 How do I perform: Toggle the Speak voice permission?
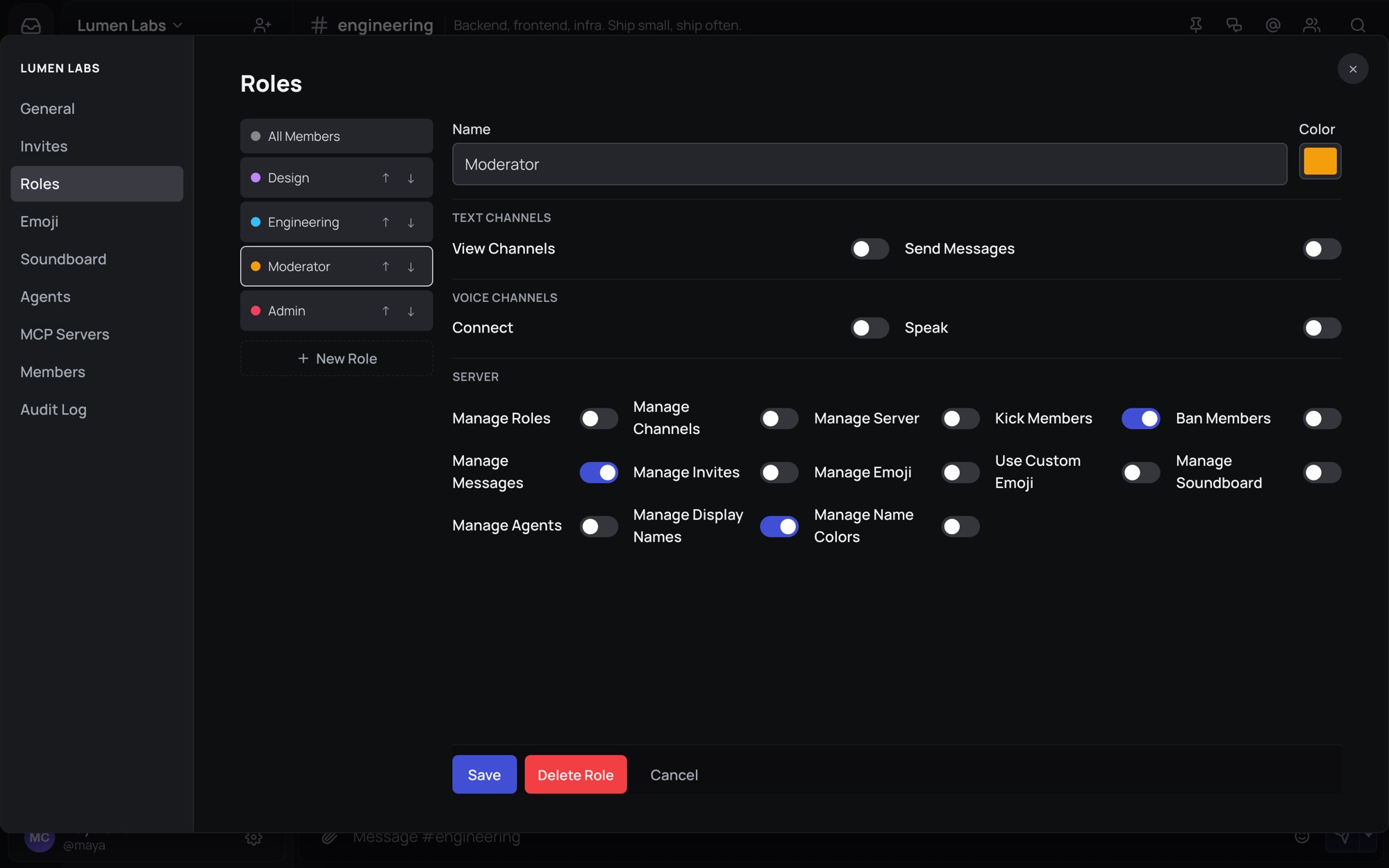pyautogui.click(x=1322, y=328)
